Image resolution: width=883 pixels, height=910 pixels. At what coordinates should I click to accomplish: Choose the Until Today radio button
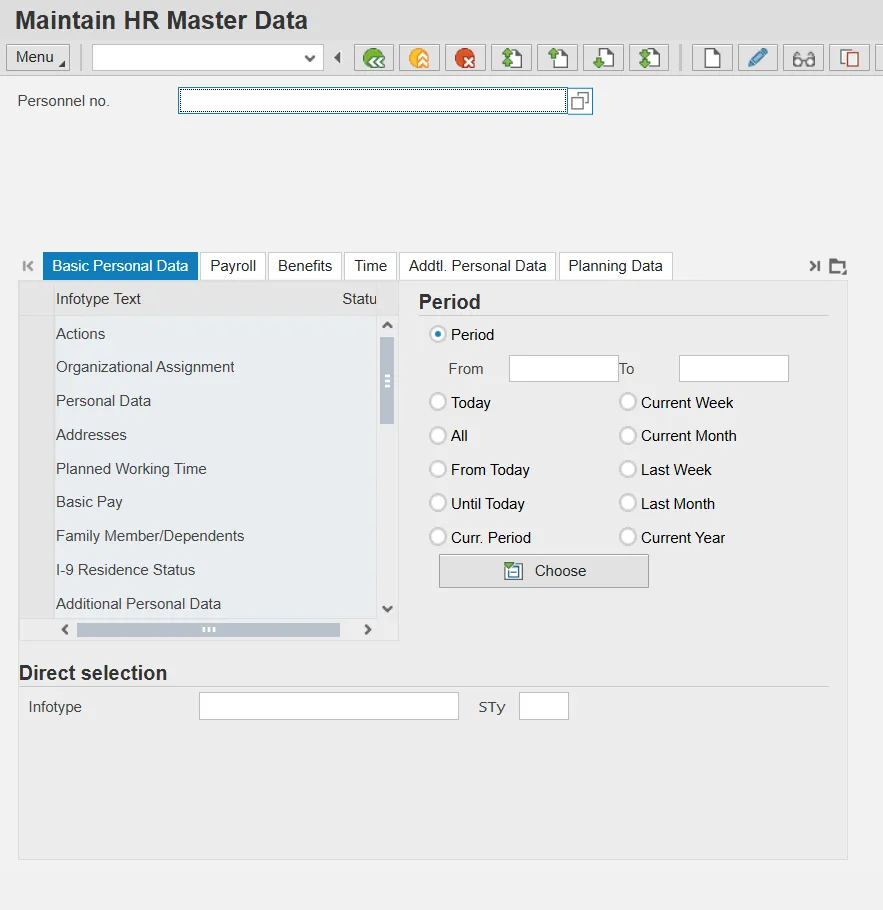point(438,503)
